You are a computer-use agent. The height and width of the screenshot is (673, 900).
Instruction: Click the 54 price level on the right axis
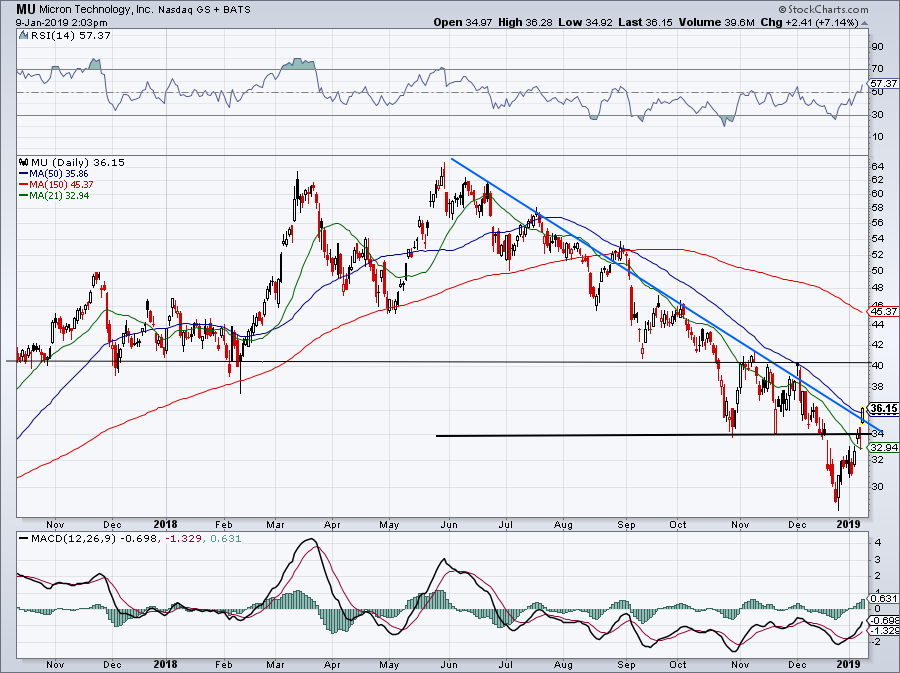click(x=878, y=238)
